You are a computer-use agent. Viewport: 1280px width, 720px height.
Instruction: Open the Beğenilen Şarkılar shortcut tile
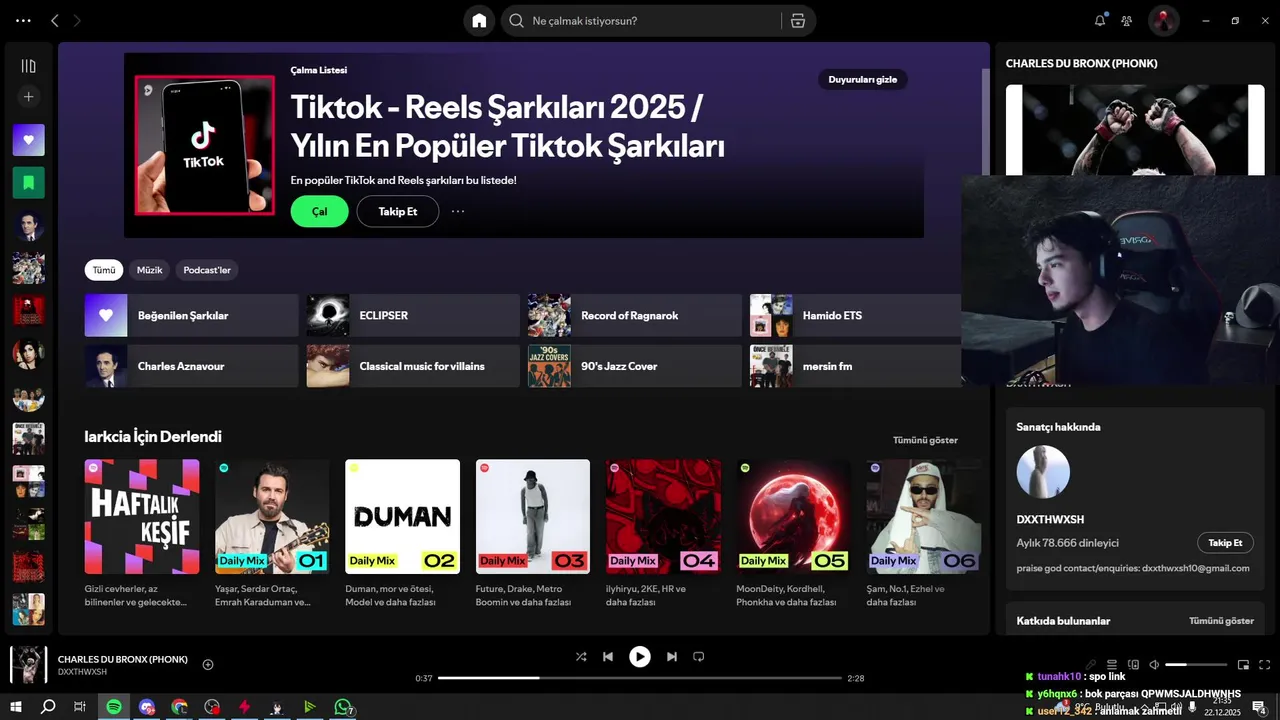pos(191,315)
